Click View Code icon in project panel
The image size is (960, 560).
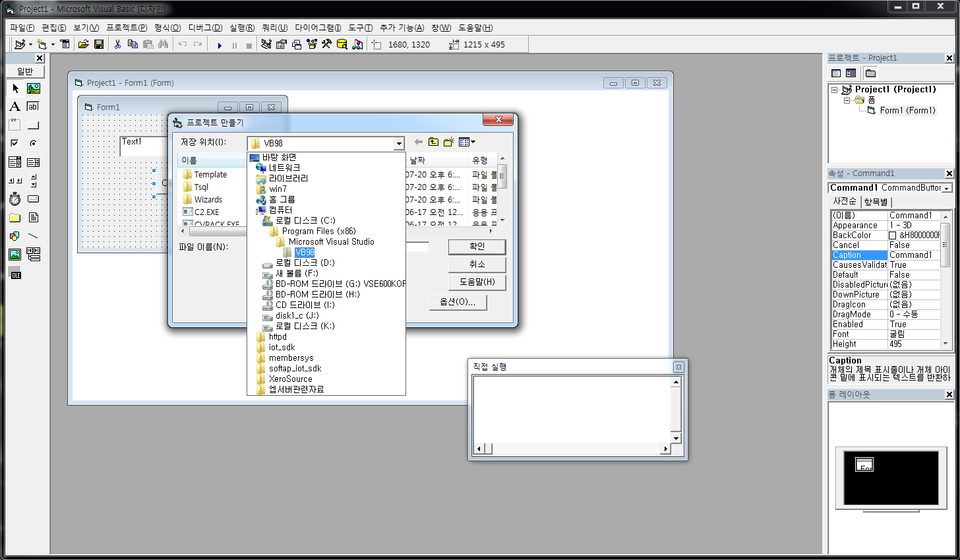836,73
